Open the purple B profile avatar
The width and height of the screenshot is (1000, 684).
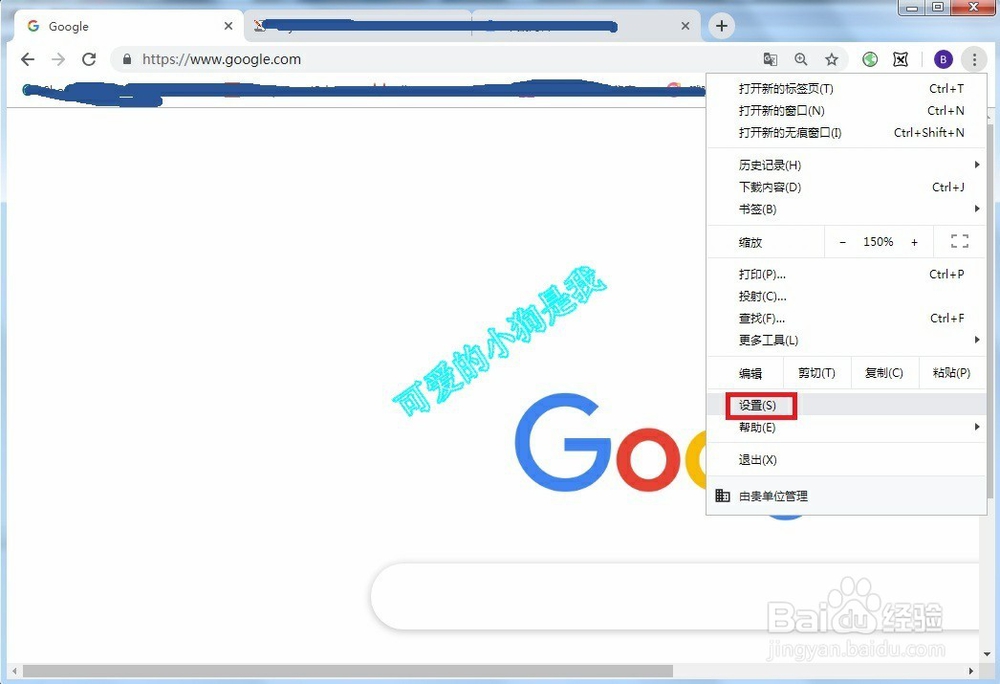coord(943,59)
